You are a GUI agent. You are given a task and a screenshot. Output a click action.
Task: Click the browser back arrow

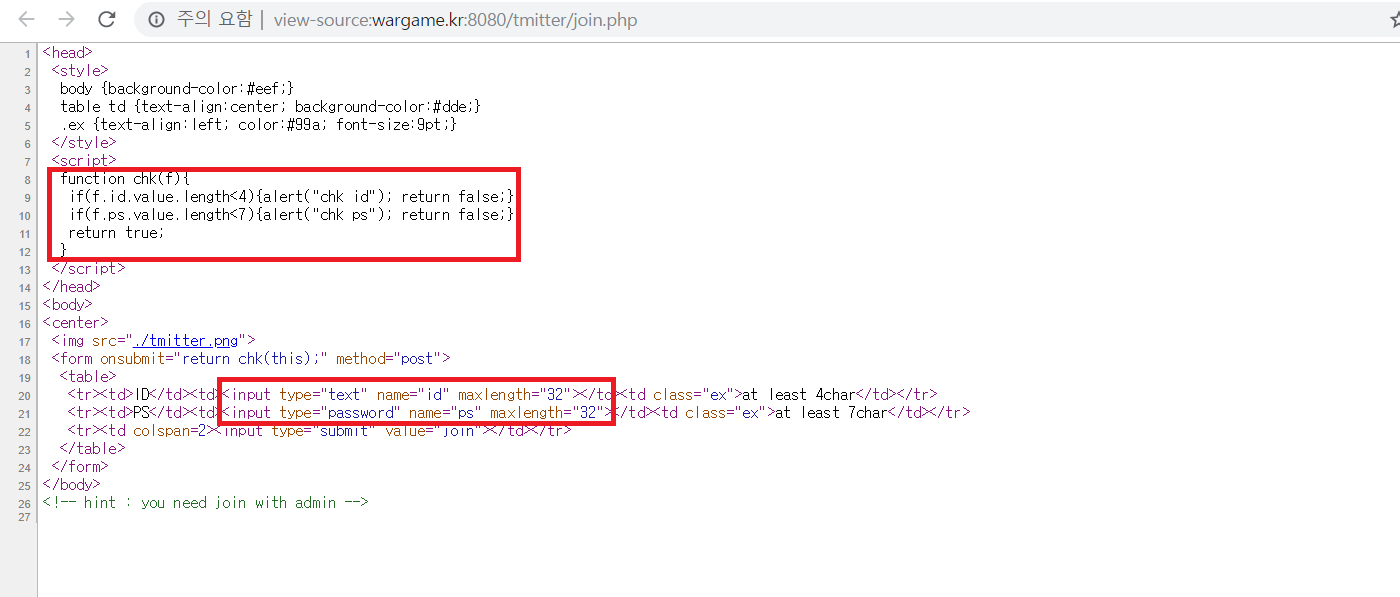[x=27, y=20]
